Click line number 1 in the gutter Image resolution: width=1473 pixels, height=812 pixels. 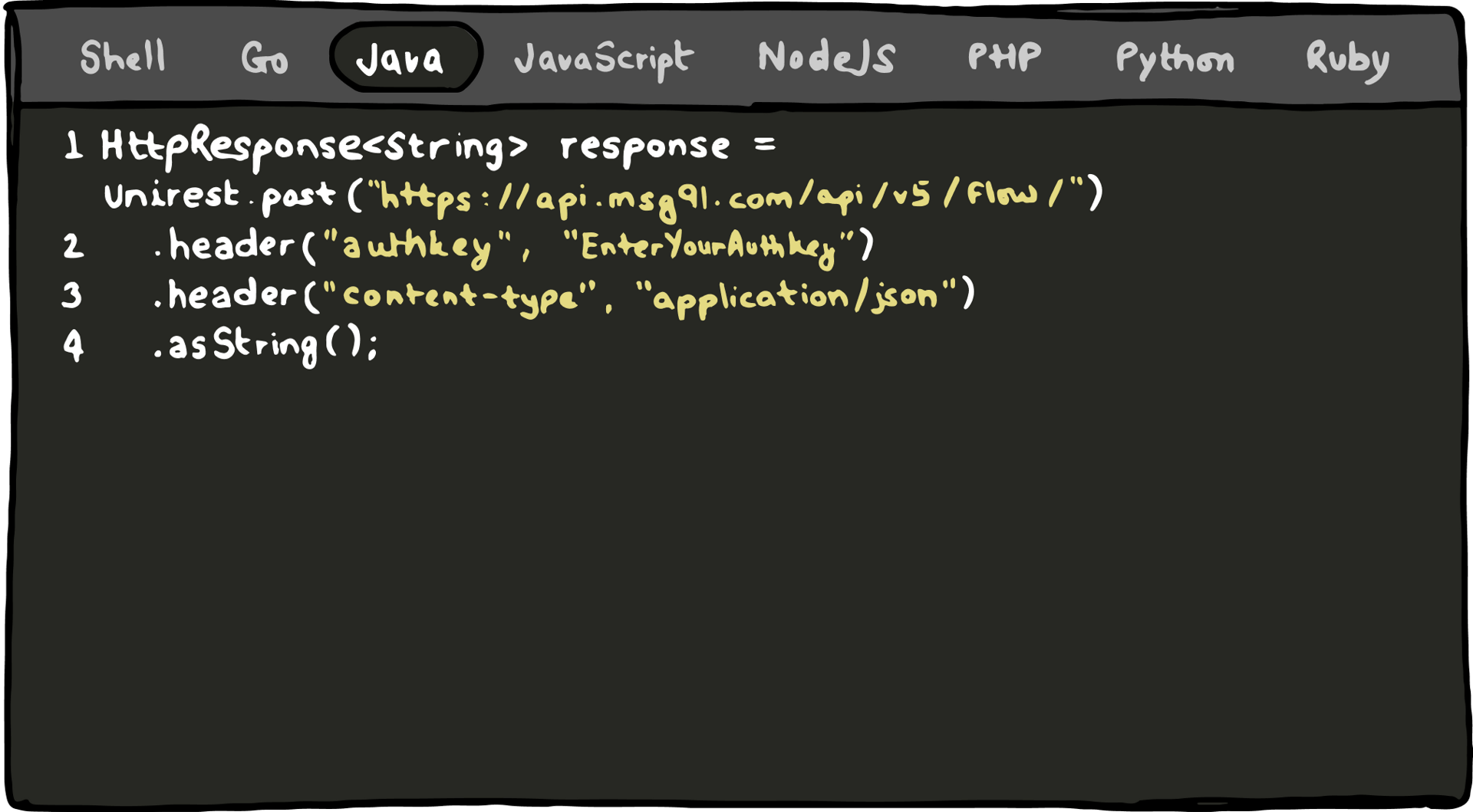[x=74, y=146]
